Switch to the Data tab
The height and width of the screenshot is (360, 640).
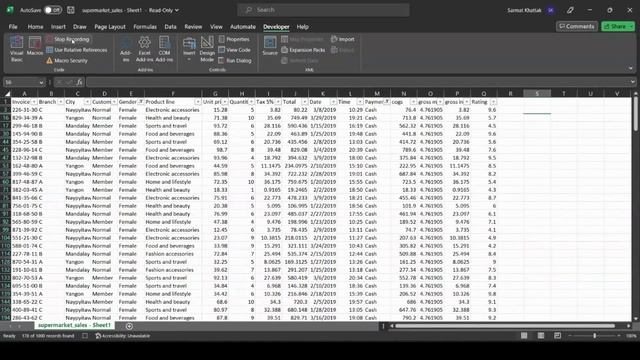pyautogui.click(x=171, y=27)
